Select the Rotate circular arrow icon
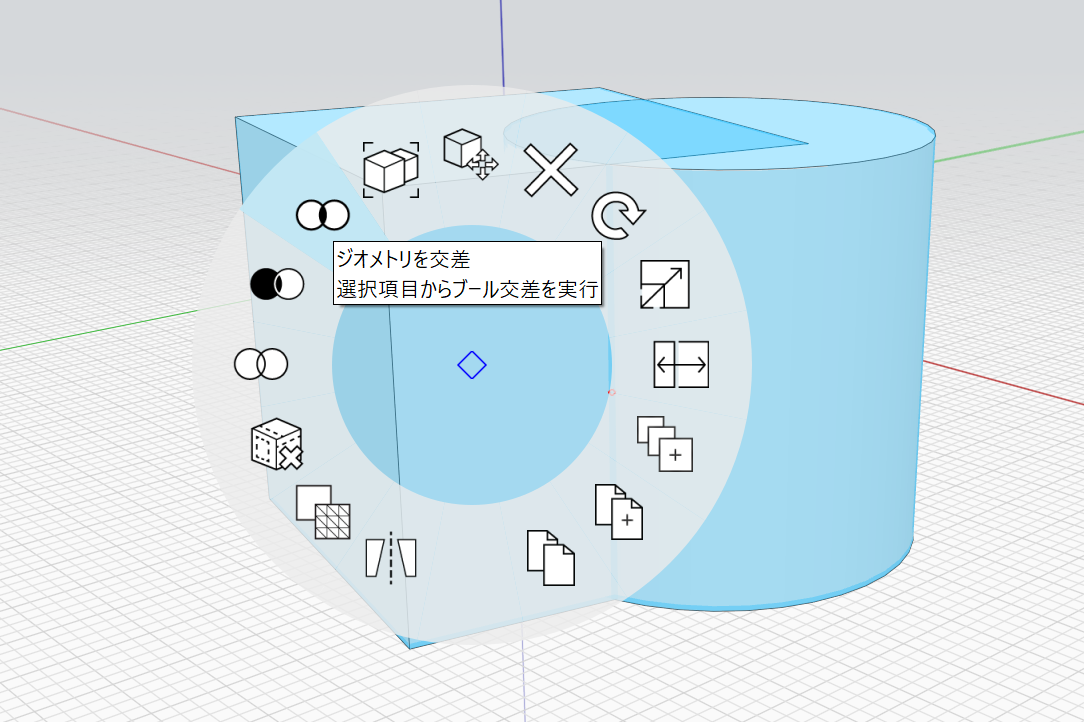The height and width of the screenshot is (722, 1084). pos(618,216)
